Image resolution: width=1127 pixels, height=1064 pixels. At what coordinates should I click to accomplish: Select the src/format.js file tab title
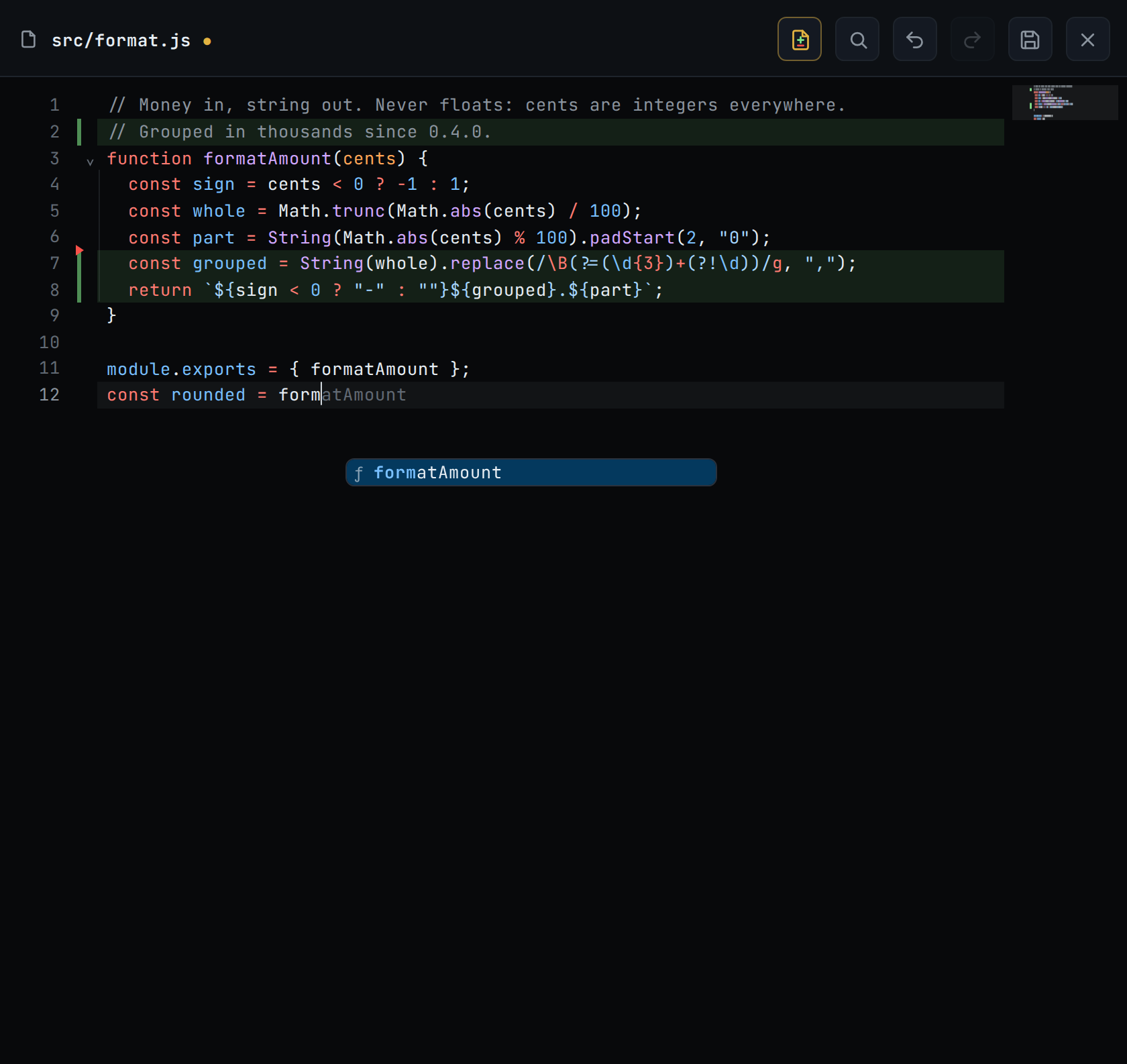pyautogui.click(x=121, y=41)
